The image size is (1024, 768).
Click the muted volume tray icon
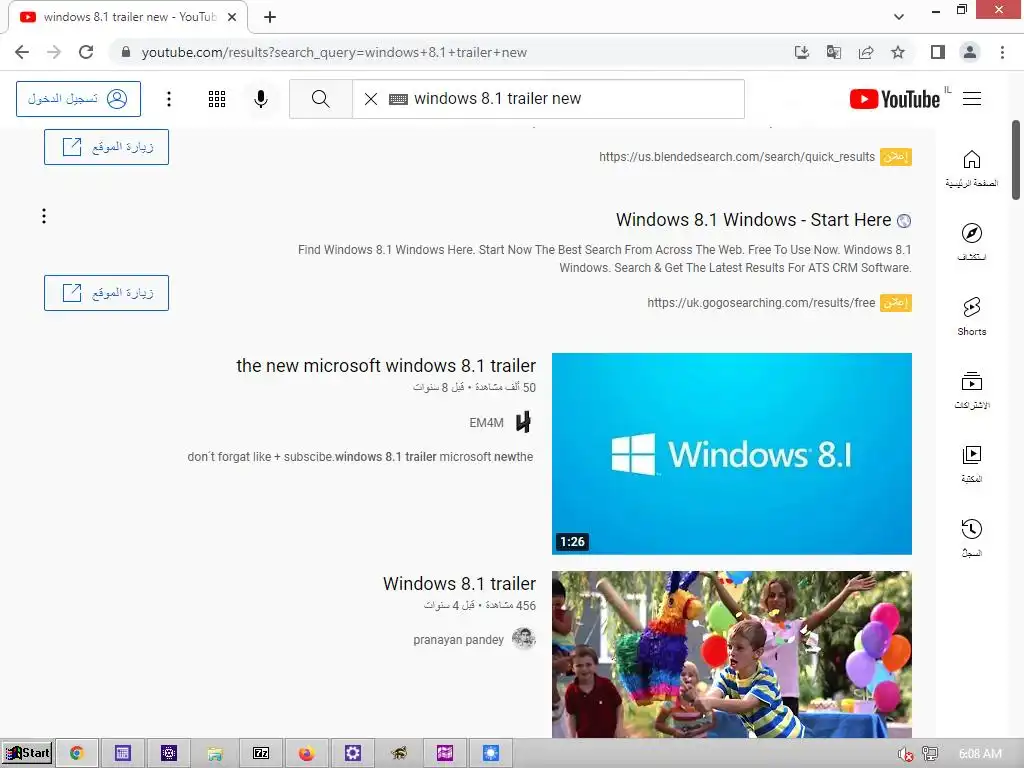coord(905,754)
